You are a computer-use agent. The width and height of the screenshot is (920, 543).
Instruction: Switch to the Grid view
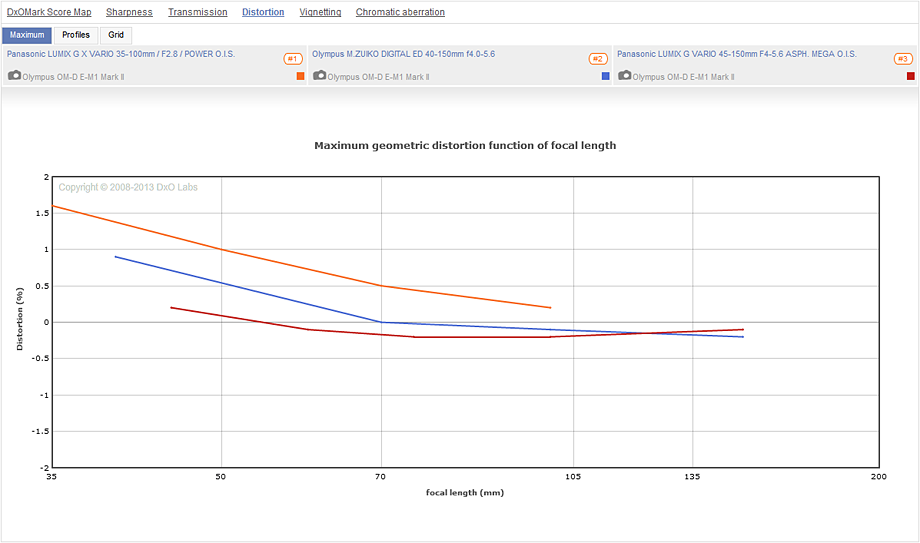pos(116,35)
